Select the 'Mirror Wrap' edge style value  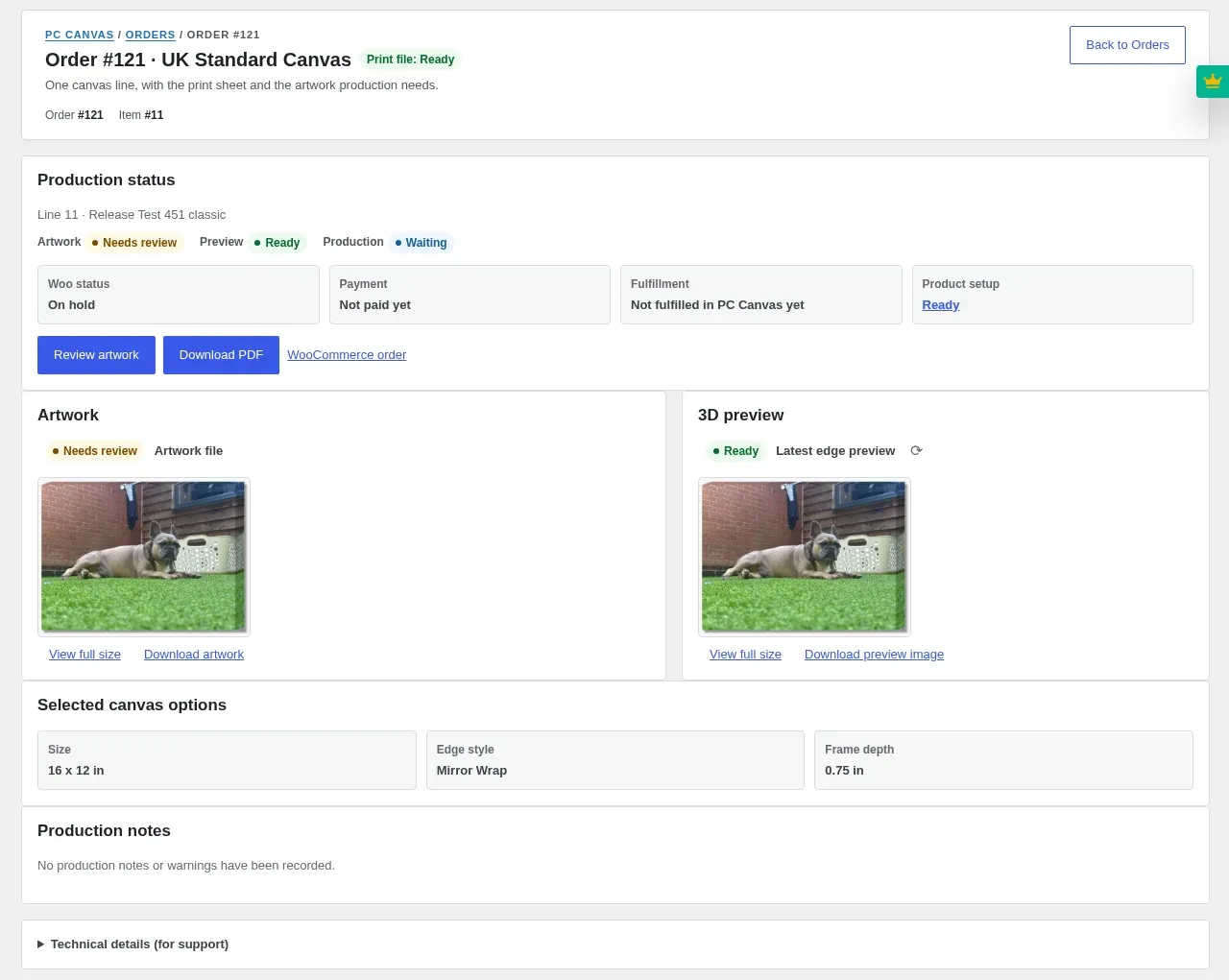tap(471, 771)
